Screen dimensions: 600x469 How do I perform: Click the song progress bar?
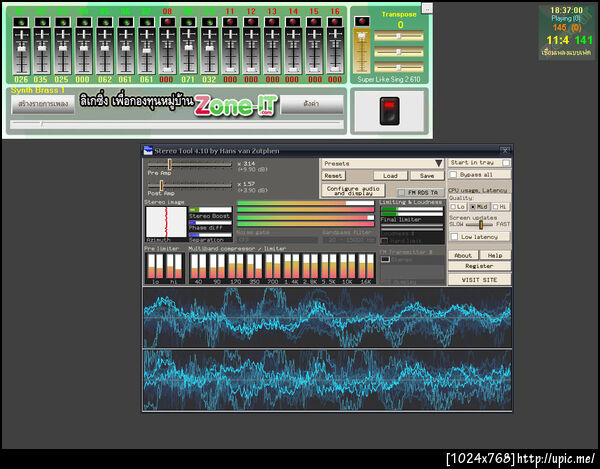177,124
